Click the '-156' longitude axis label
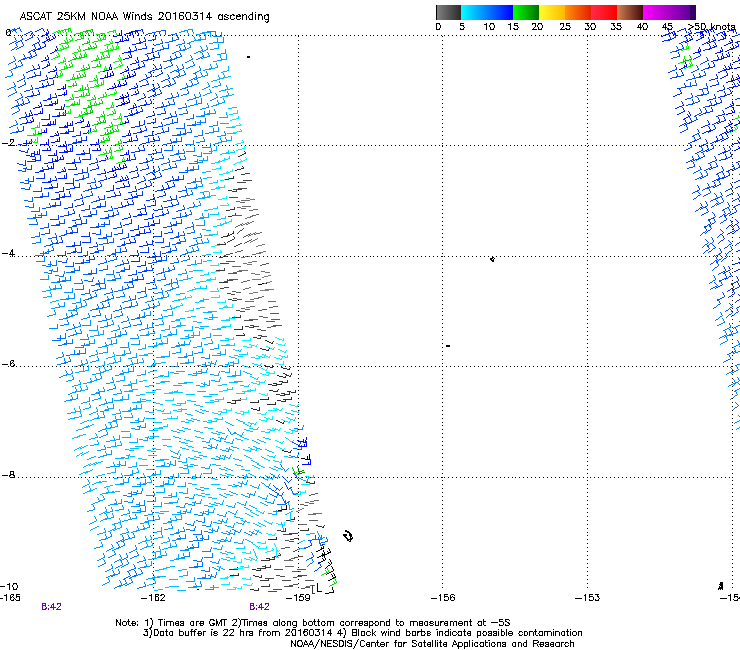Viewport: 740px width, 650px height. pyautogui.click(x=443, y=598)
